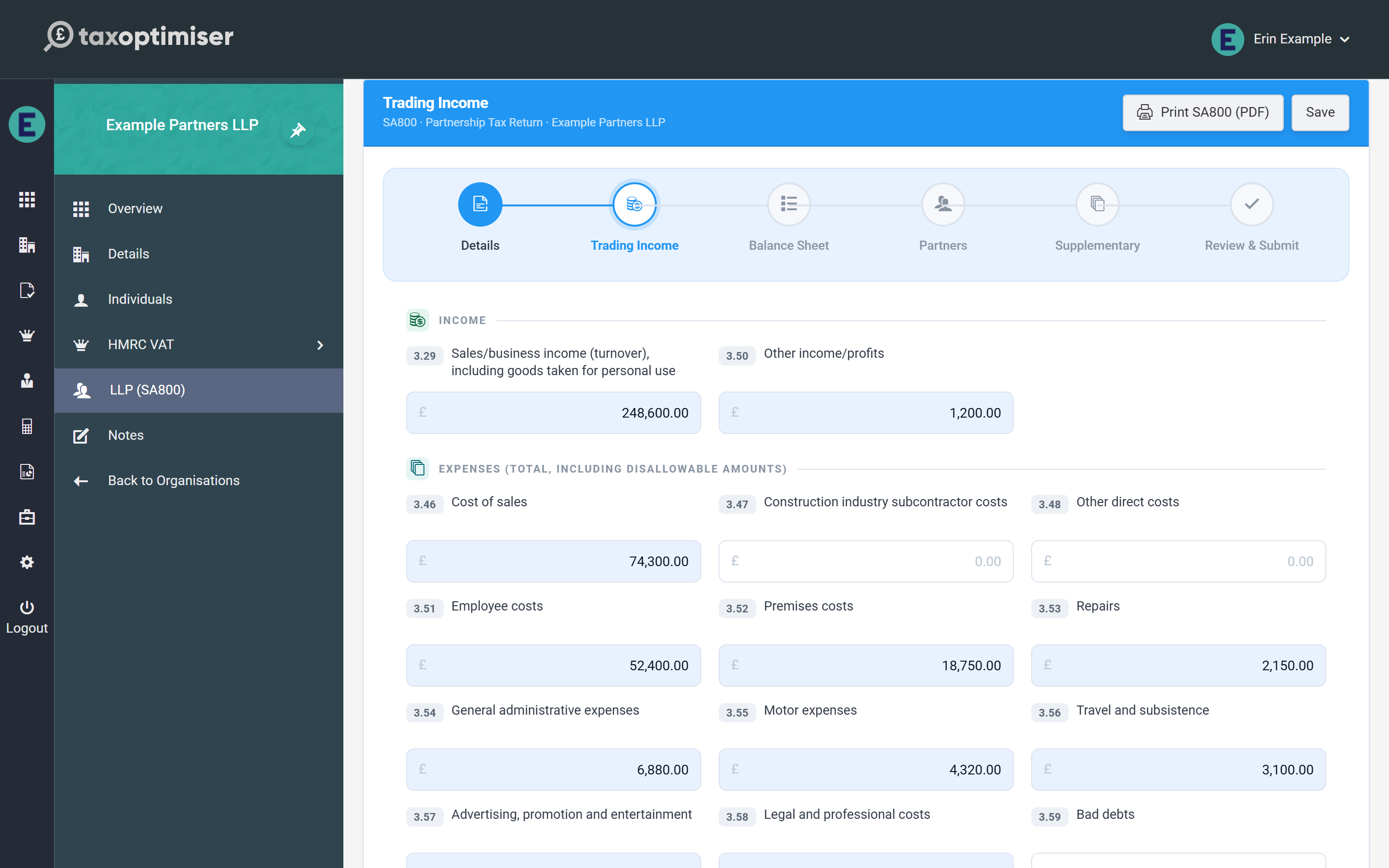Edit General administrative expenses field 6,880.00
Screen dimensions: 1389x868
point(553,769)
